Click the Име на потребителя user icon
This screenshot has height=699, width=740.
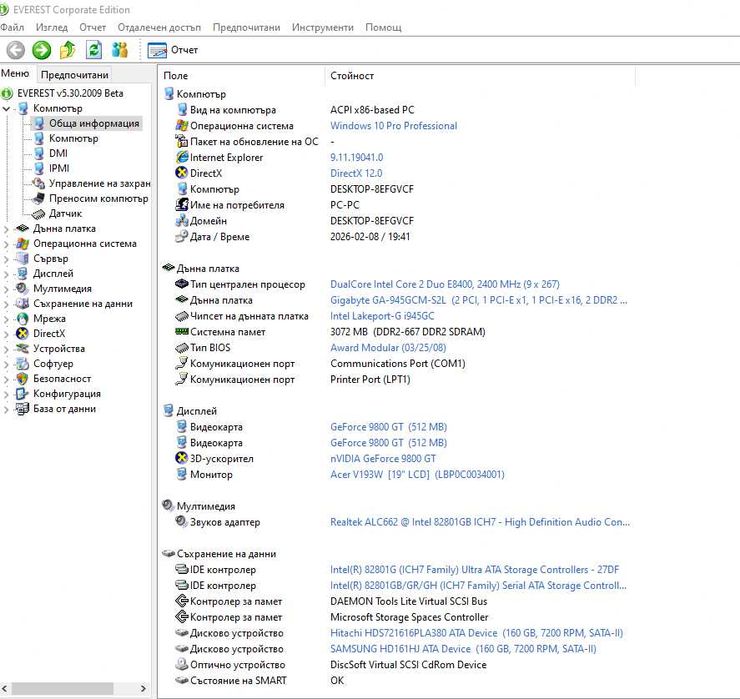tap(182, 205)
